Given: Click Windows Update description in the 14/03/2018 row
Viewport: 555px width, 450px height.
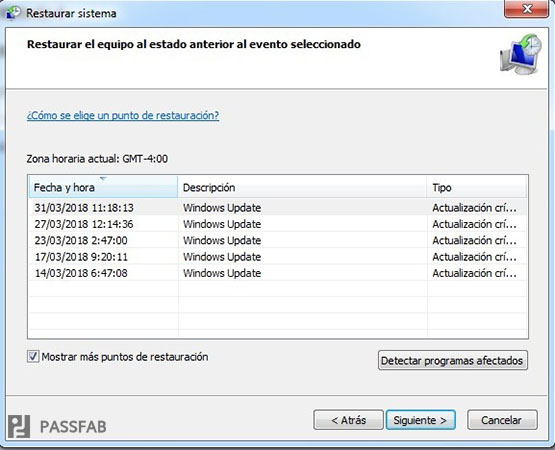Looking at the screenshot, I should click(222, 273).
